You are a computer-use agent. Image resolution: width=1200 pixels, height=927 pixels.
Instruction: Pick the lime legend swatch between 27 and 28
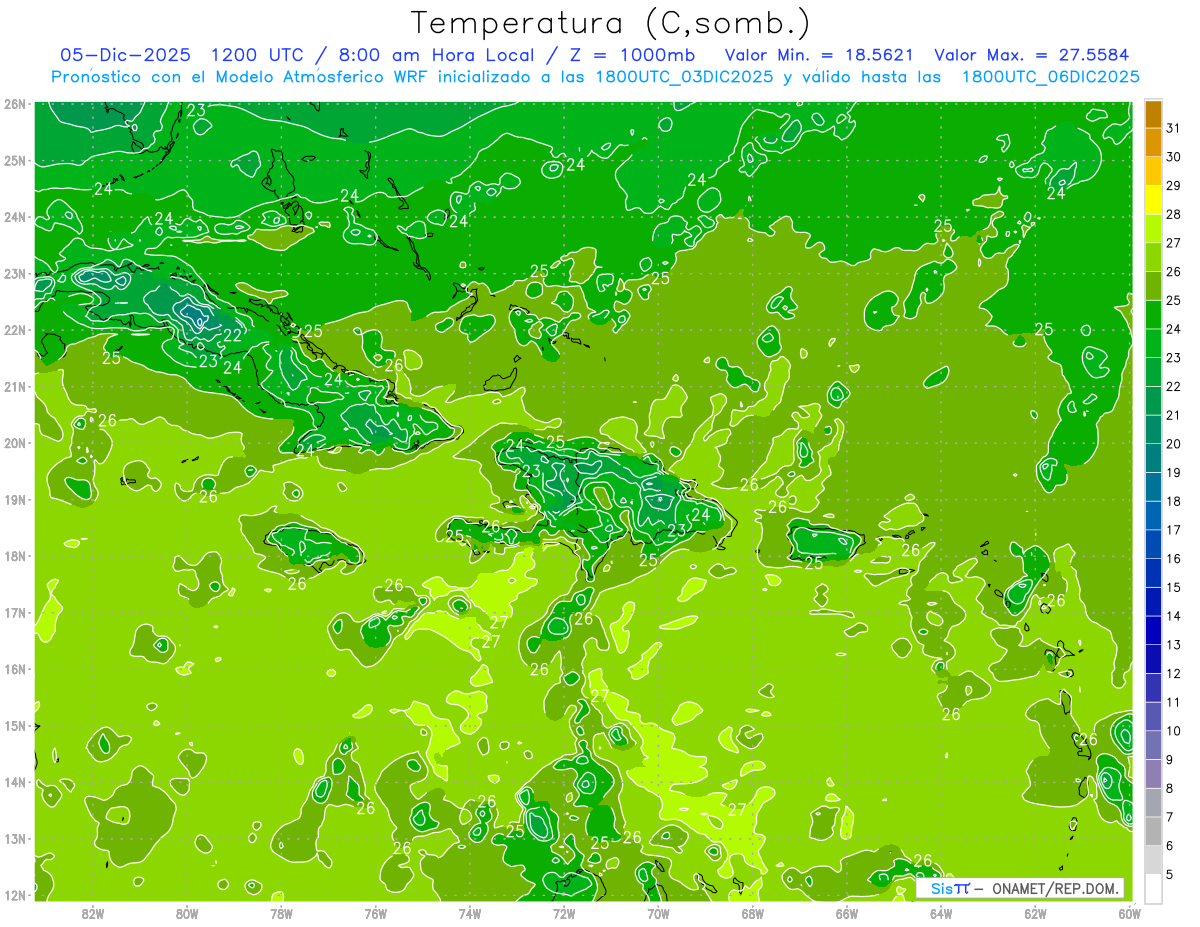pyautogui.click(x=1153, y=229)
